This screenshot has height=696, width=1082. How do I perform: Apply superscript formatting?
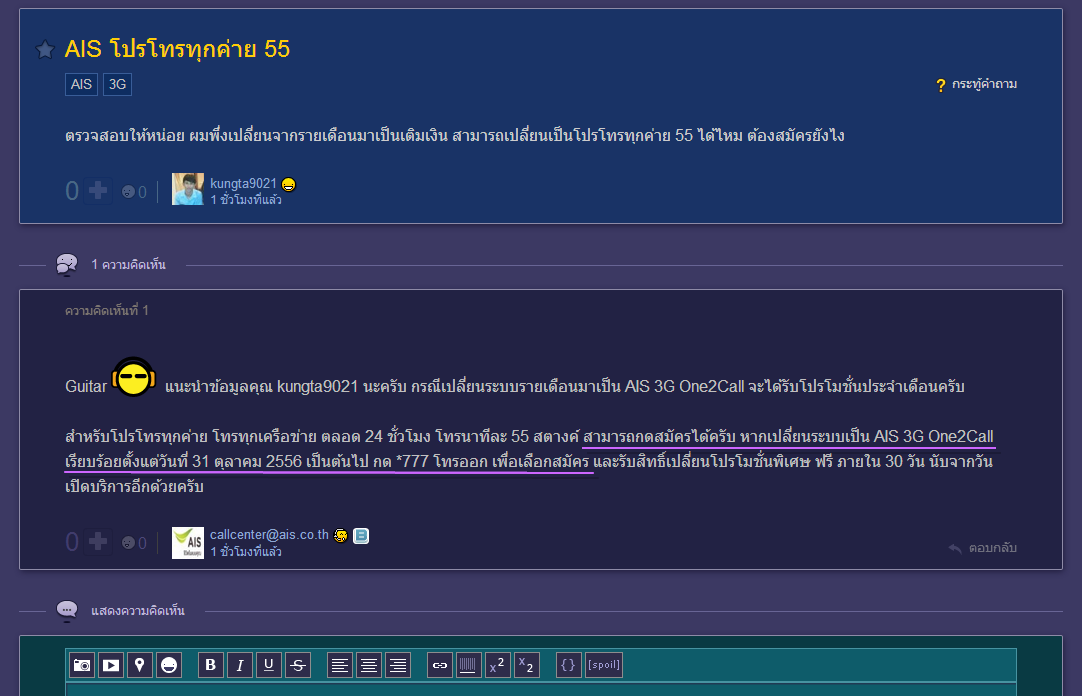[x=498, y=665]
